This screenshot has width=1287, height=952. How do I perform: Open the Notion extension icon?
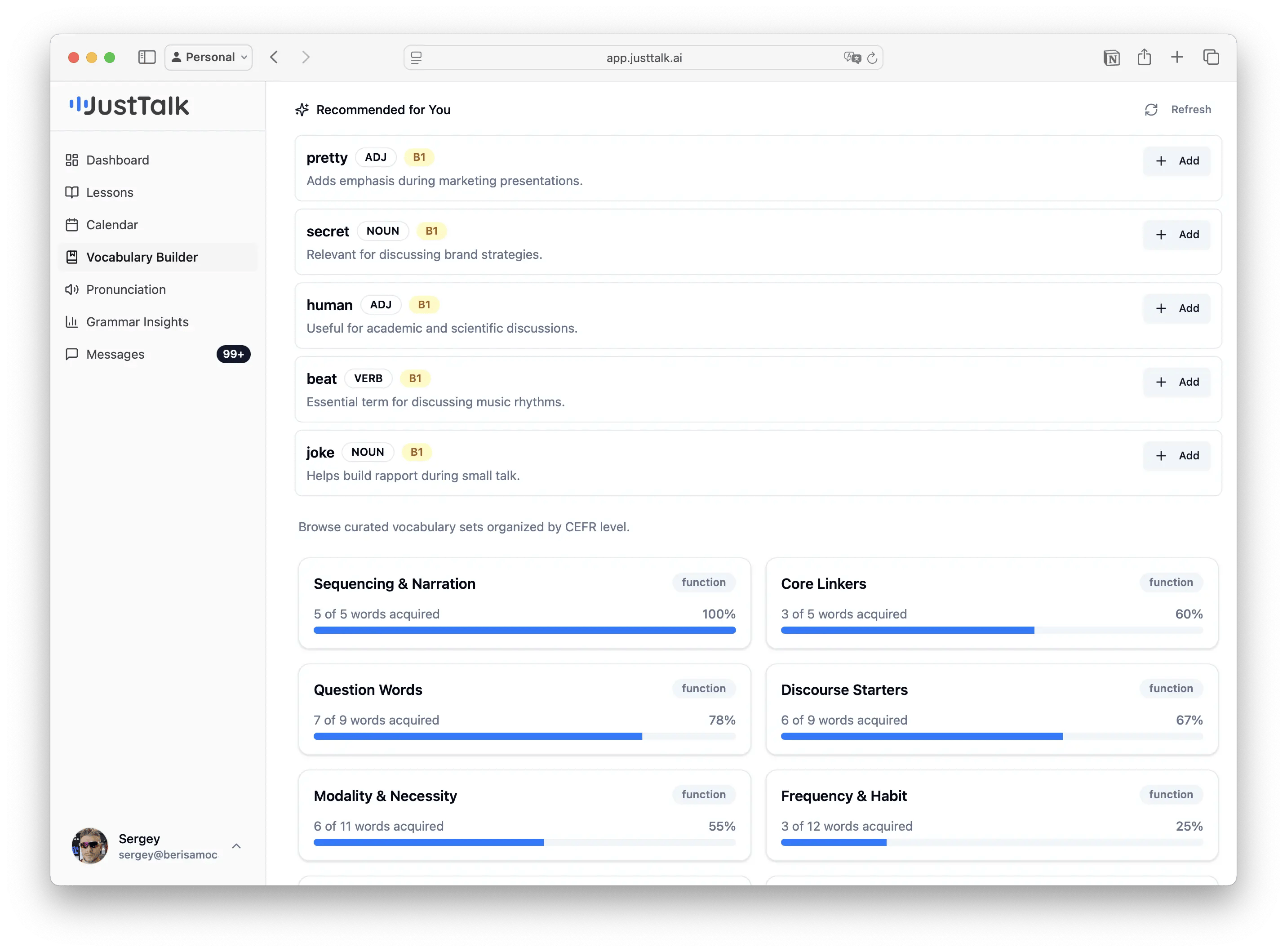click(x=1111, y=58)
